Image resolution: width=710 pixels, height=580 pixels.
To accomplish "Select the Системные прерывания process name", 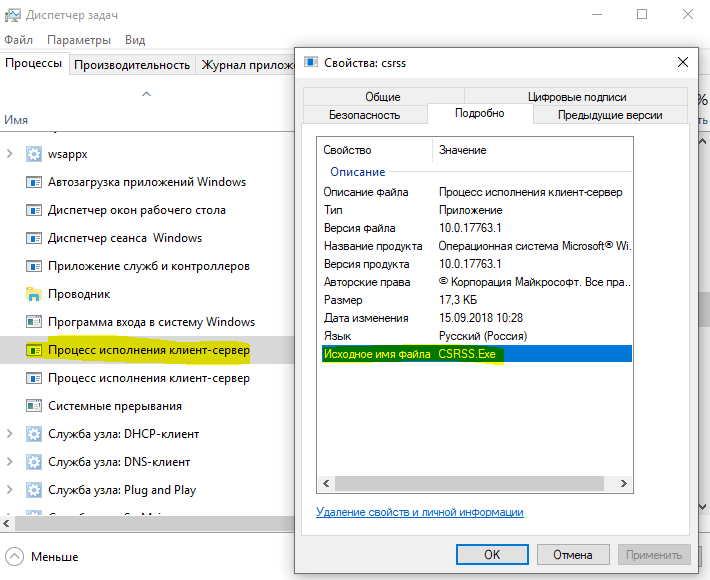I will 115,406.
